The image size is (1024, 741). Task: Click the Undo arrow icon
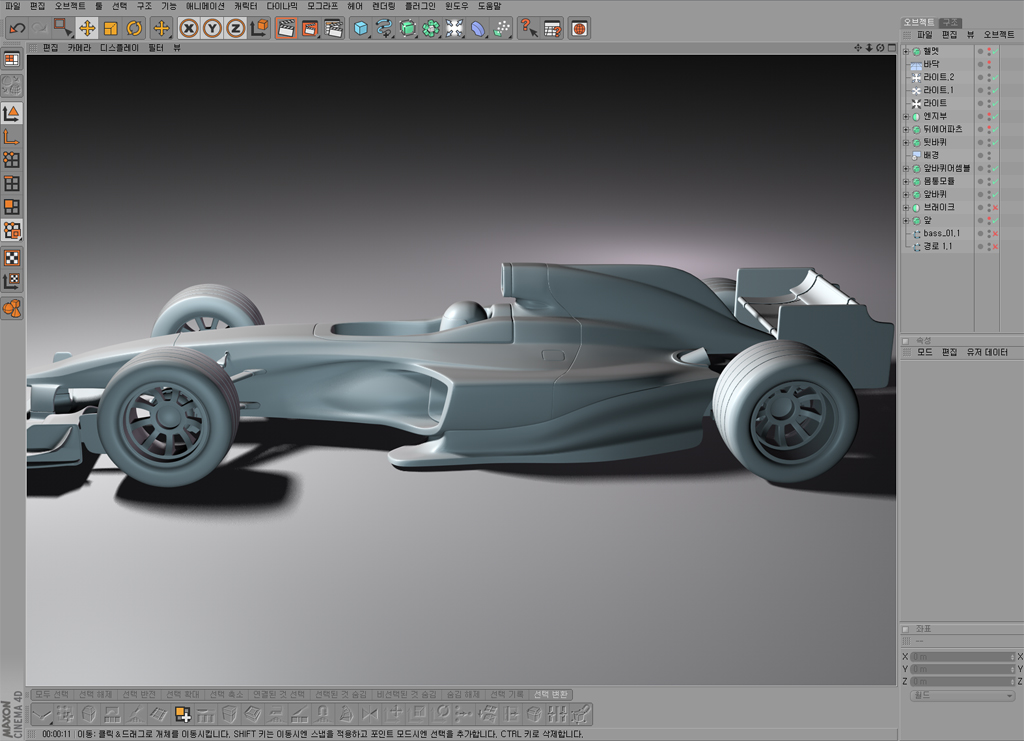[17, 28]
